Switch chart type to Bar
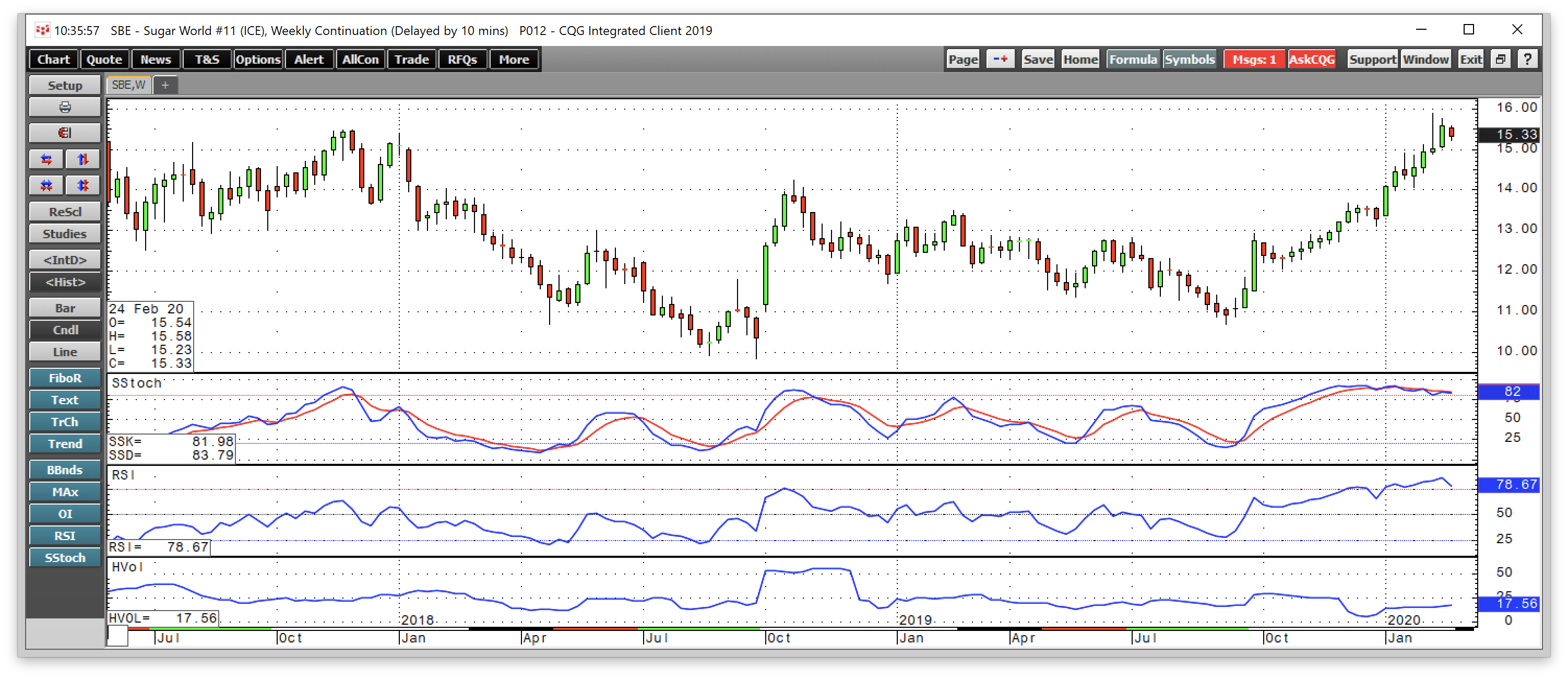 65,309
